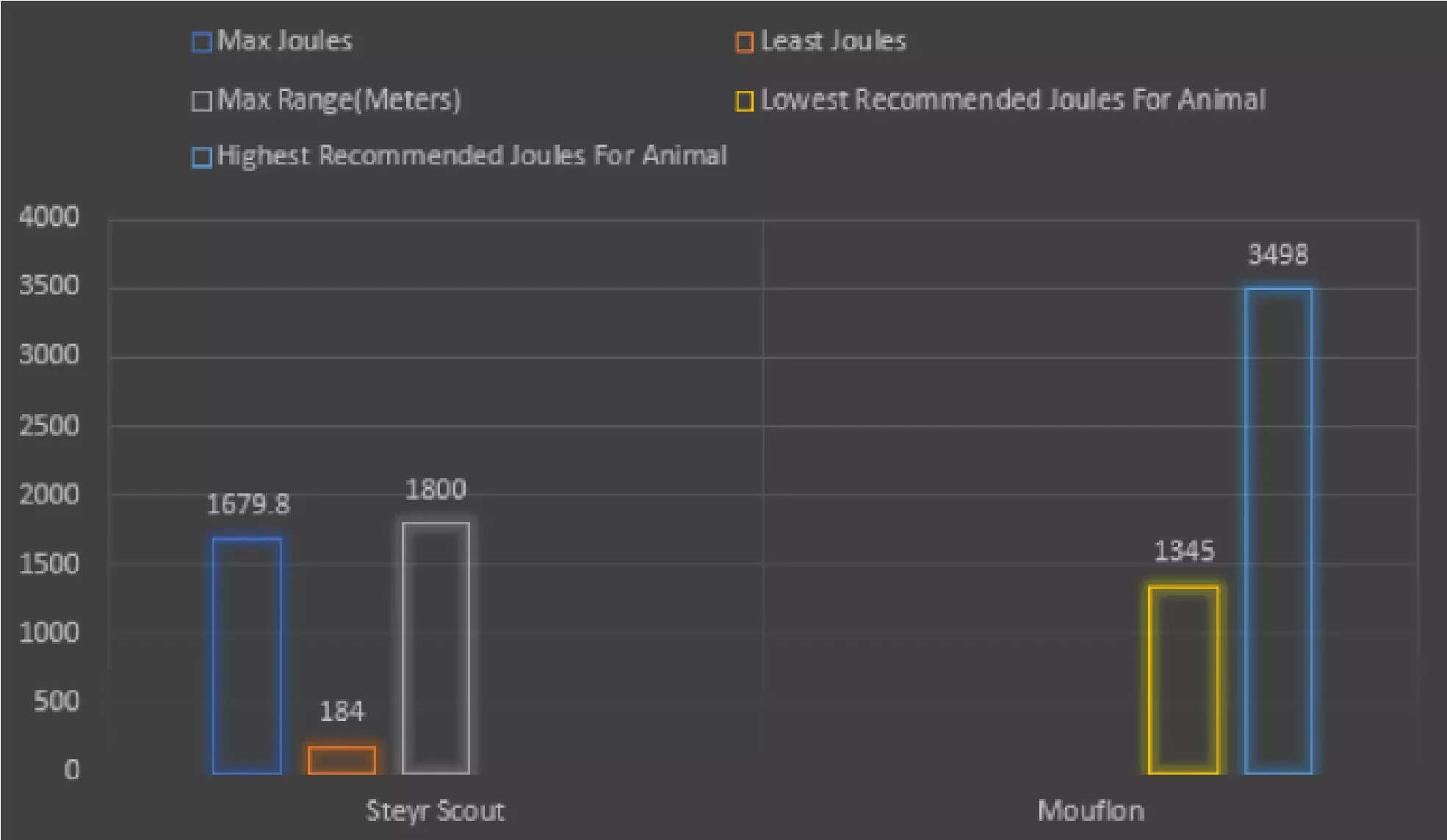The height and width of the screenshot is (840, 1447).
Task: Click the Mouflon category axis label
Action: [x=1091, y=811]
